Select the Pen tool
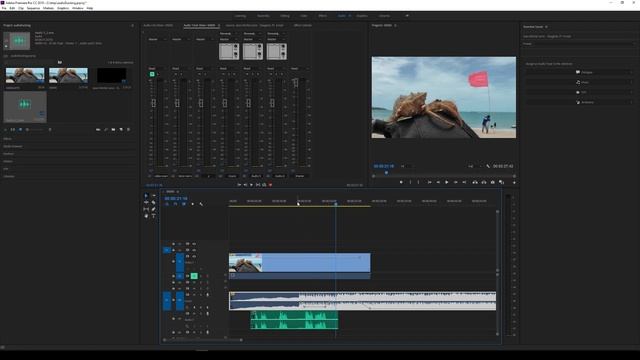The image size is (640, 360). point(153,209)
